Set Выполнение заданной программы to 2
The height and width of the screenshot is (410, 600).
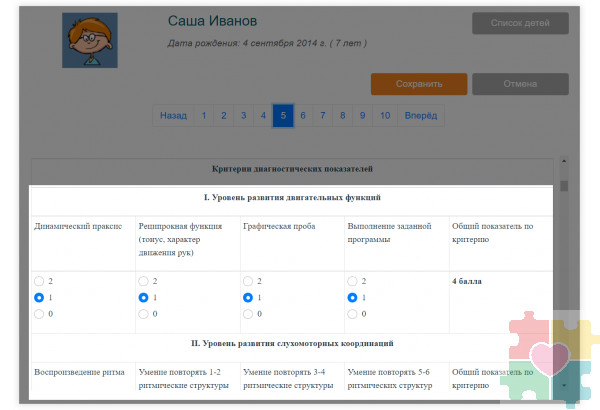(x=352, y=282)
